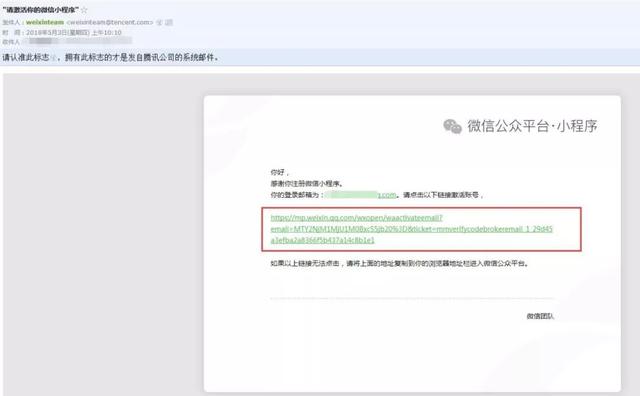Click the '你好,' greeting line

[x=280, y=172]
